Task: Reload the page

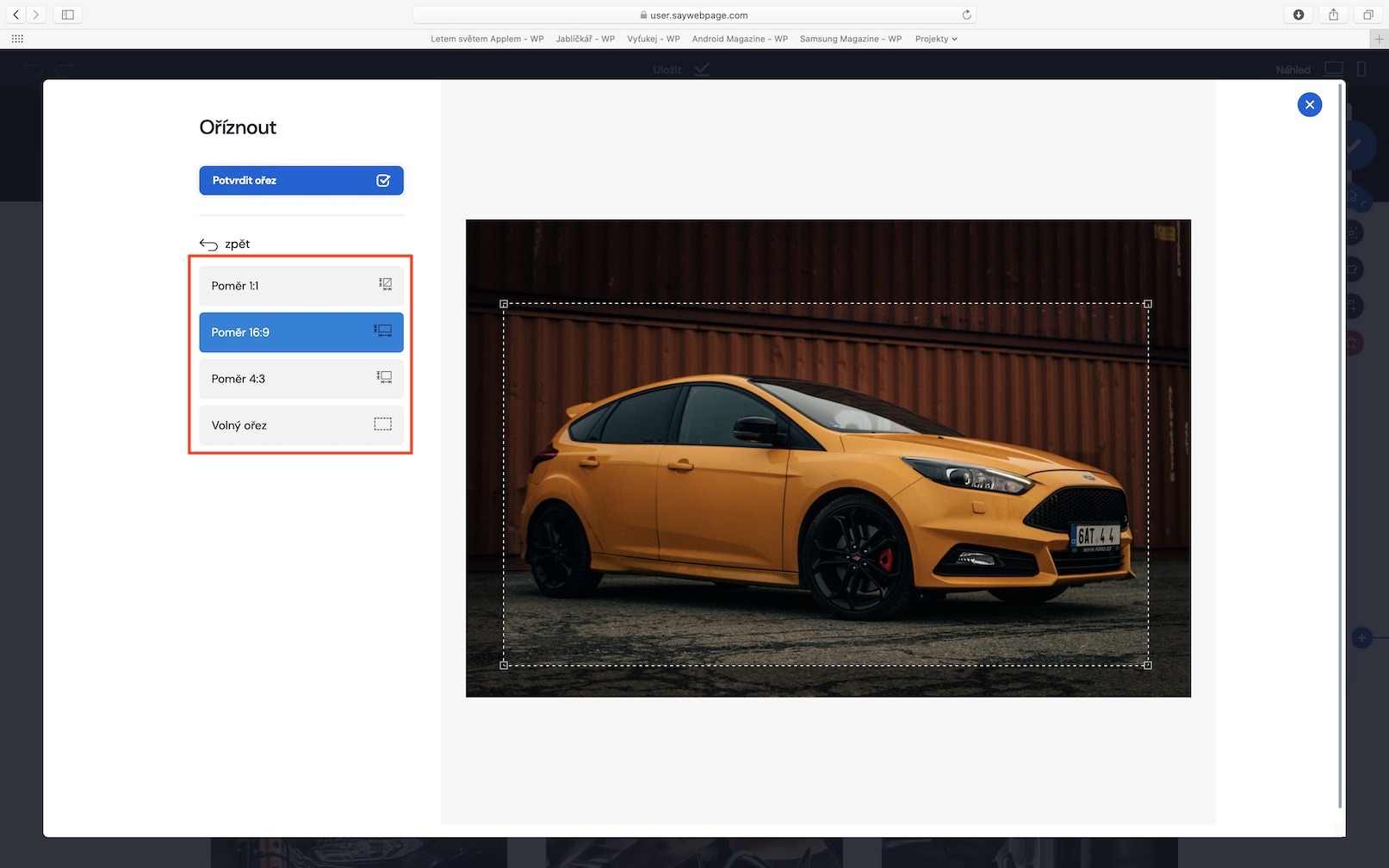Action: point(966,15)
